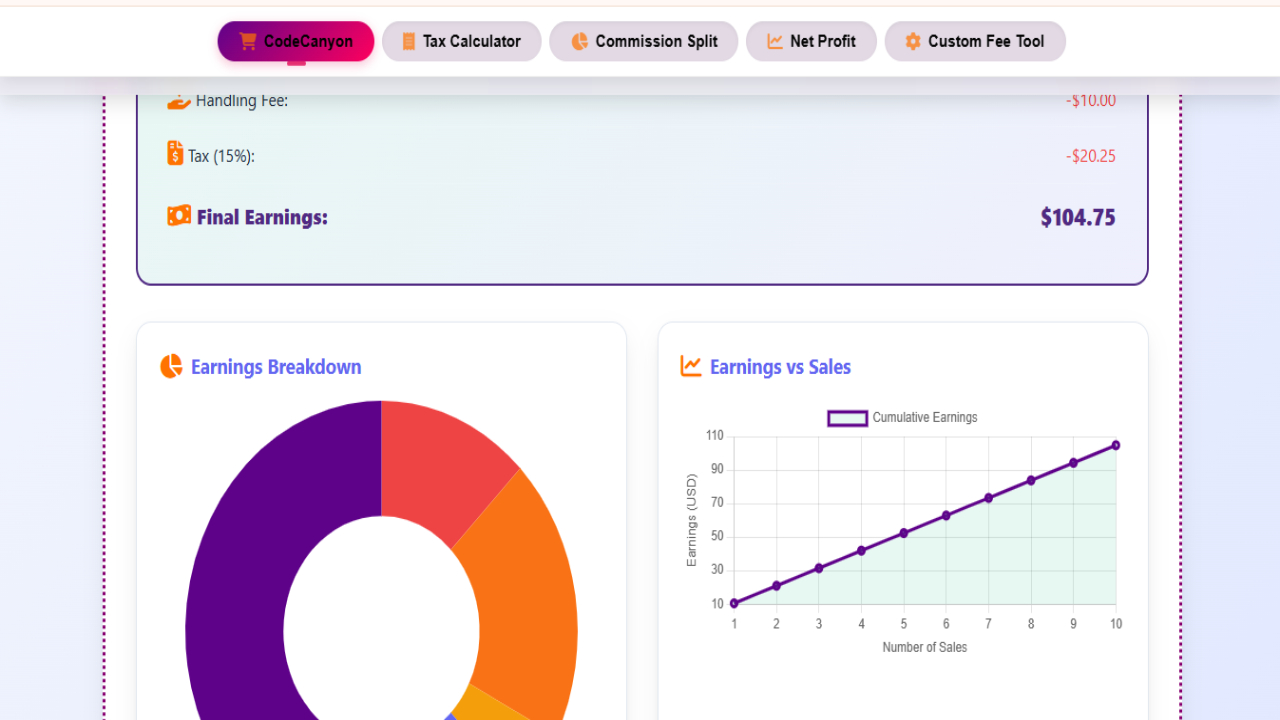The image size is (1280, 720).
Task: Click the line chart point for 8 sales
Action: [x=1031, y=480]
